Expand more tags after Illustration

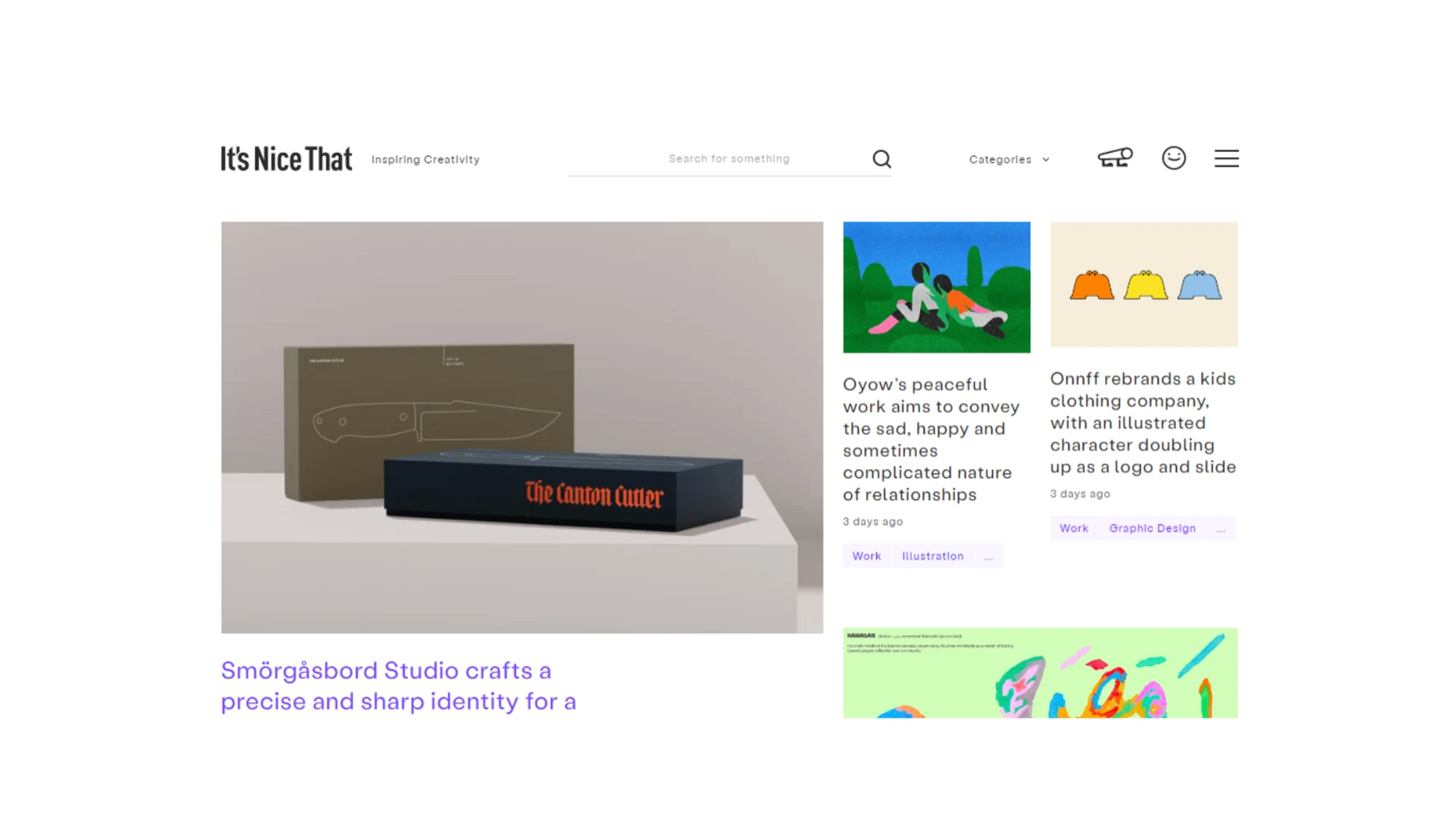point(989,556)
